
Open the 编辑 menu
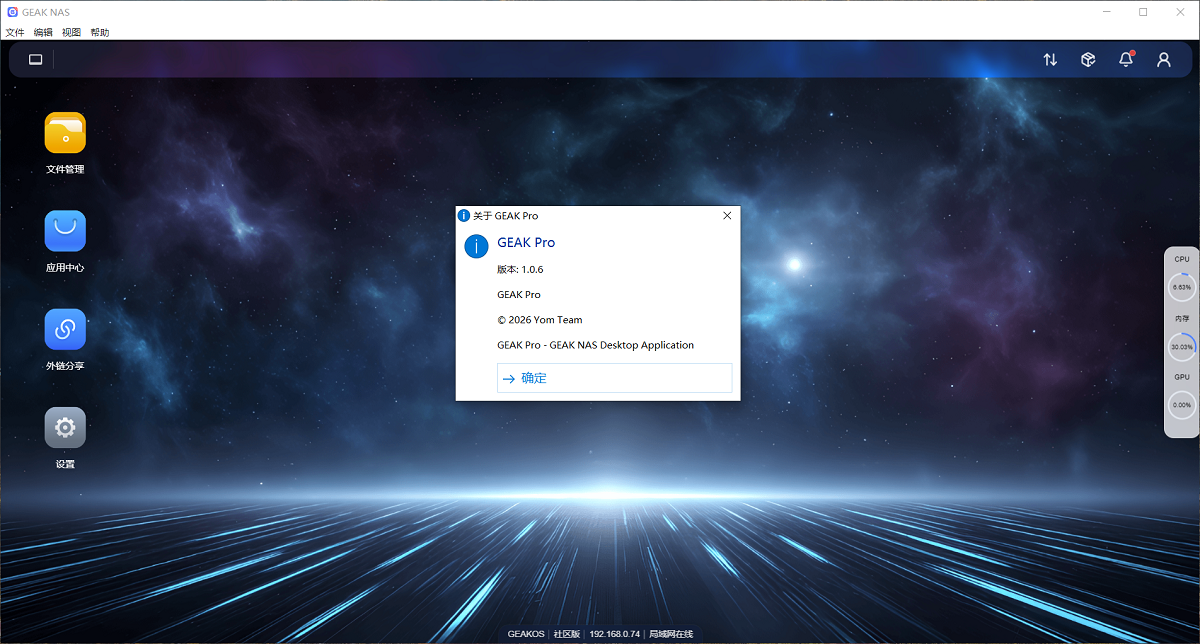coord(43,33)
